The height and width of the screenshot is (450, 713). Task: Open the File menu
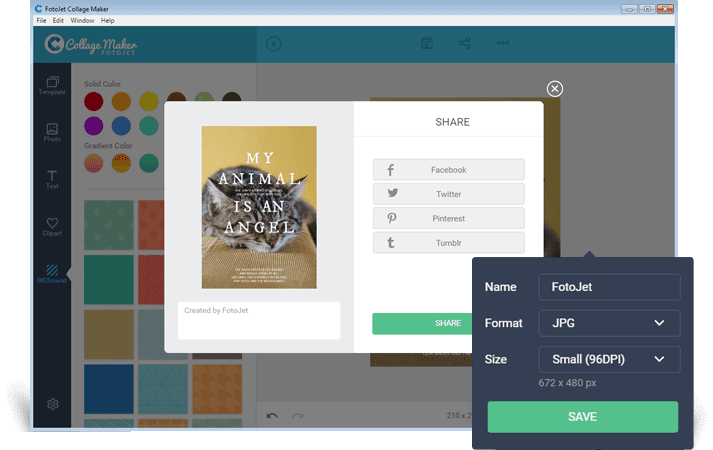coord(41,20)
